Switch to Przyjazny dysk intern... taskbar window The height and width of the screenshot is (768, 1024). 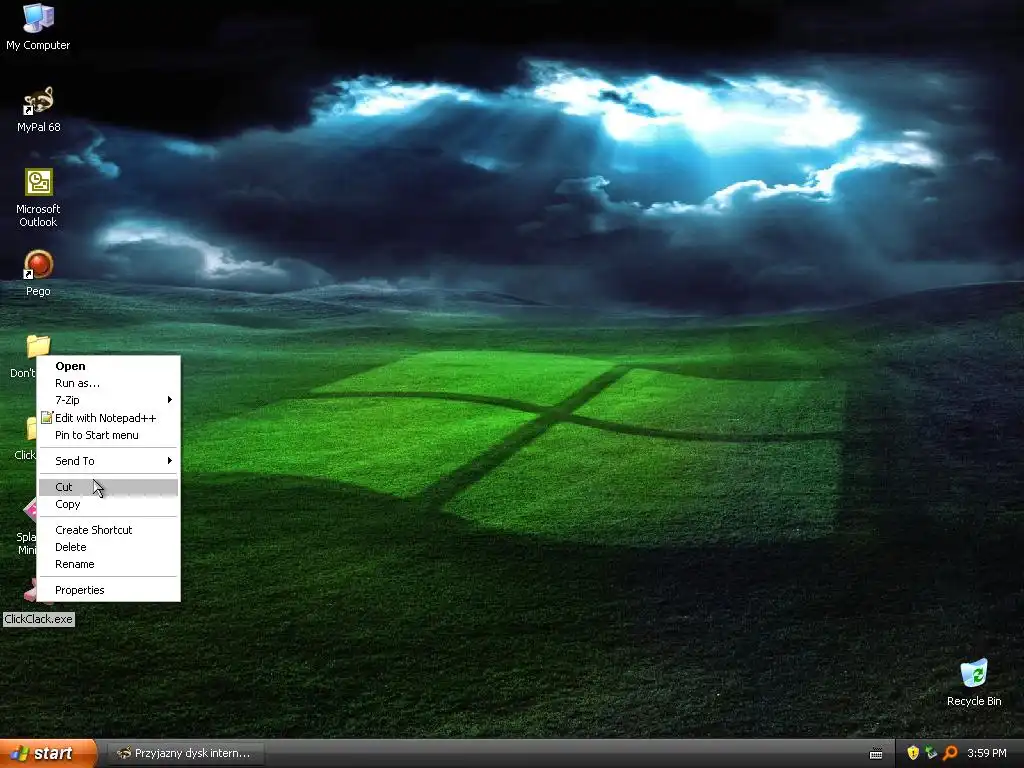pyautogui.click(x=185, y=754)
